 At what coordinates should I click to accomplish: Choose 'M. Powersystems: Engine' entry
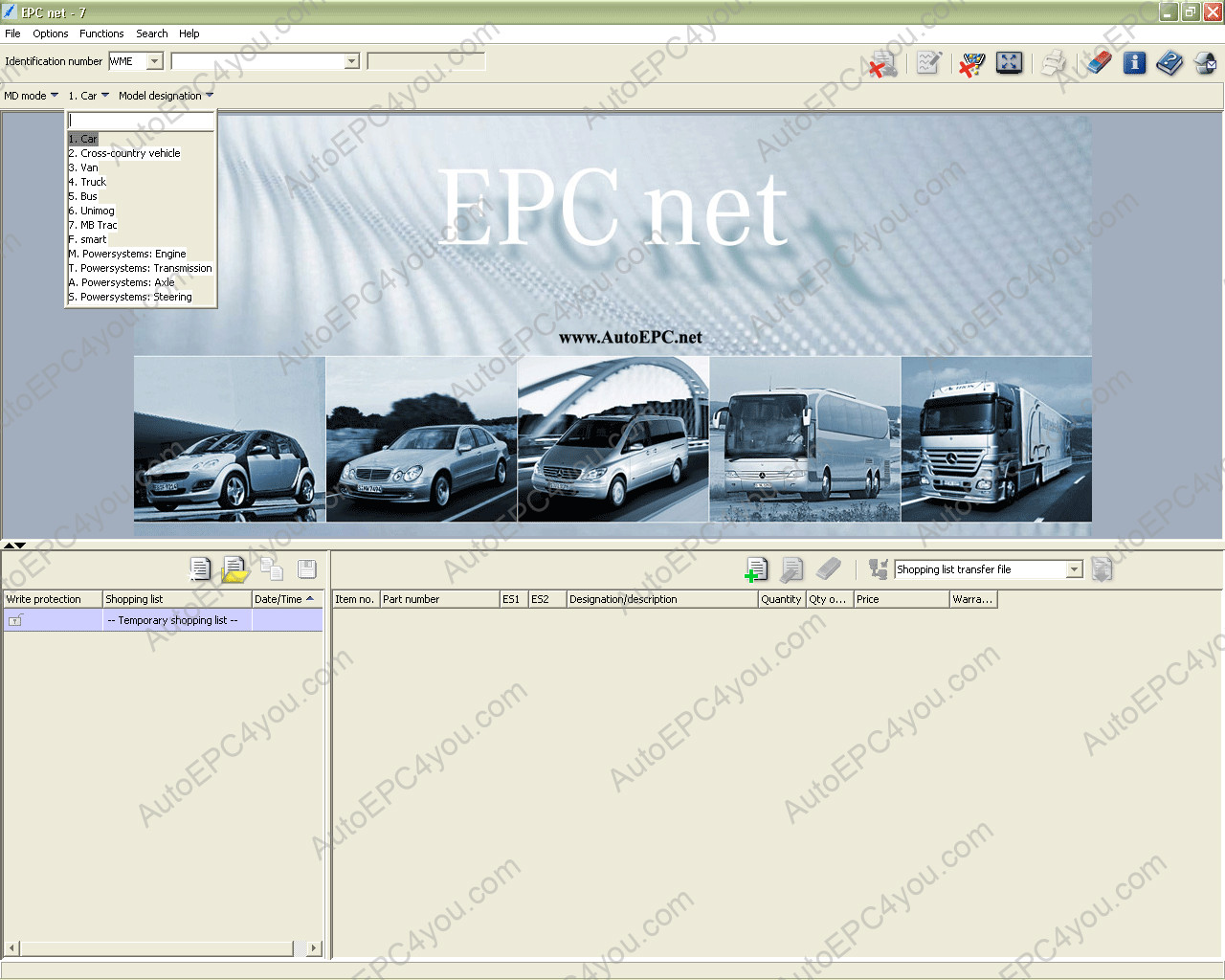(x=127, y=254)
